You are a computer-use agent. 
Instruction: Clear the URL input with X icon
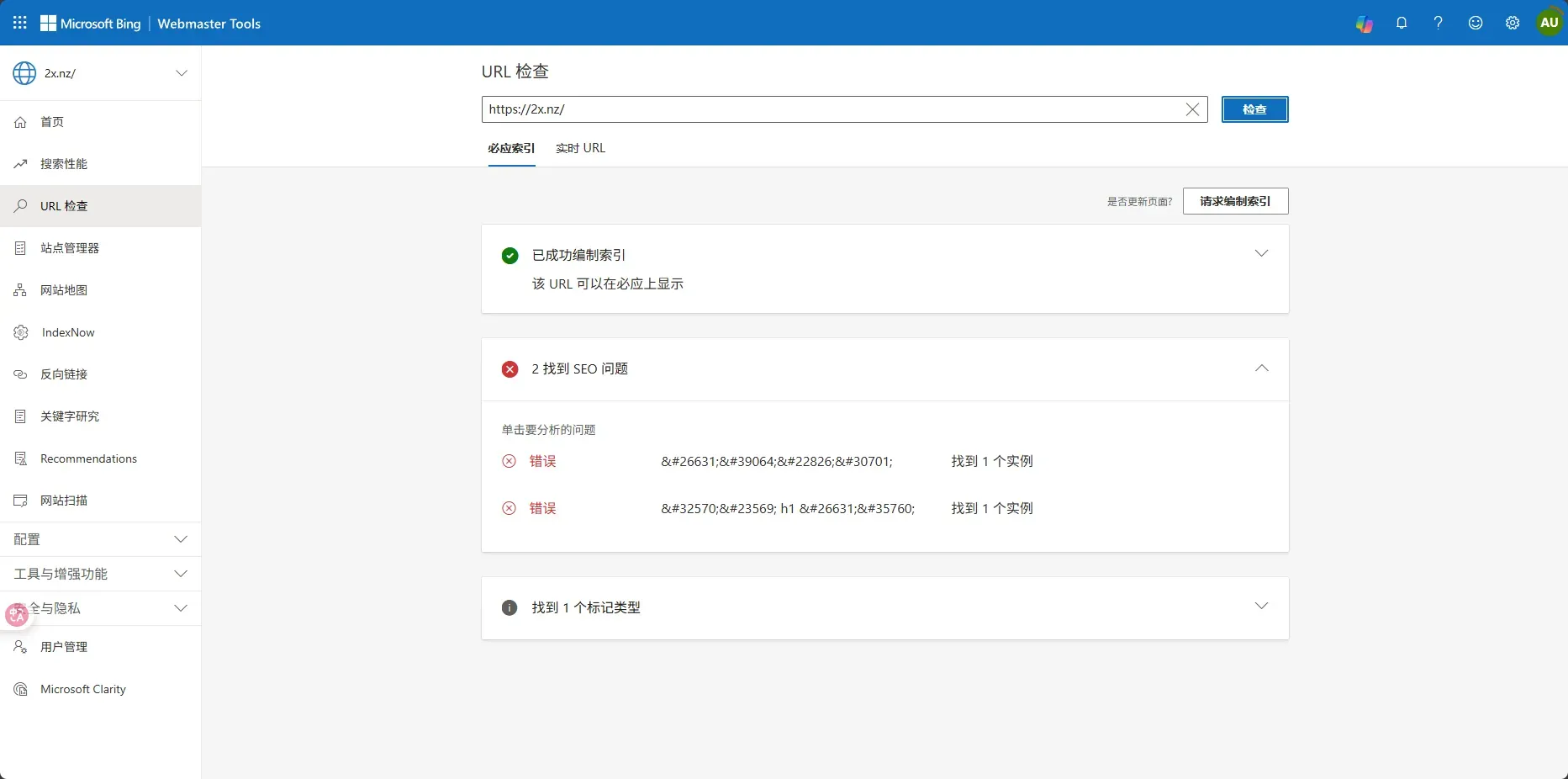[x=1192, y=109]
